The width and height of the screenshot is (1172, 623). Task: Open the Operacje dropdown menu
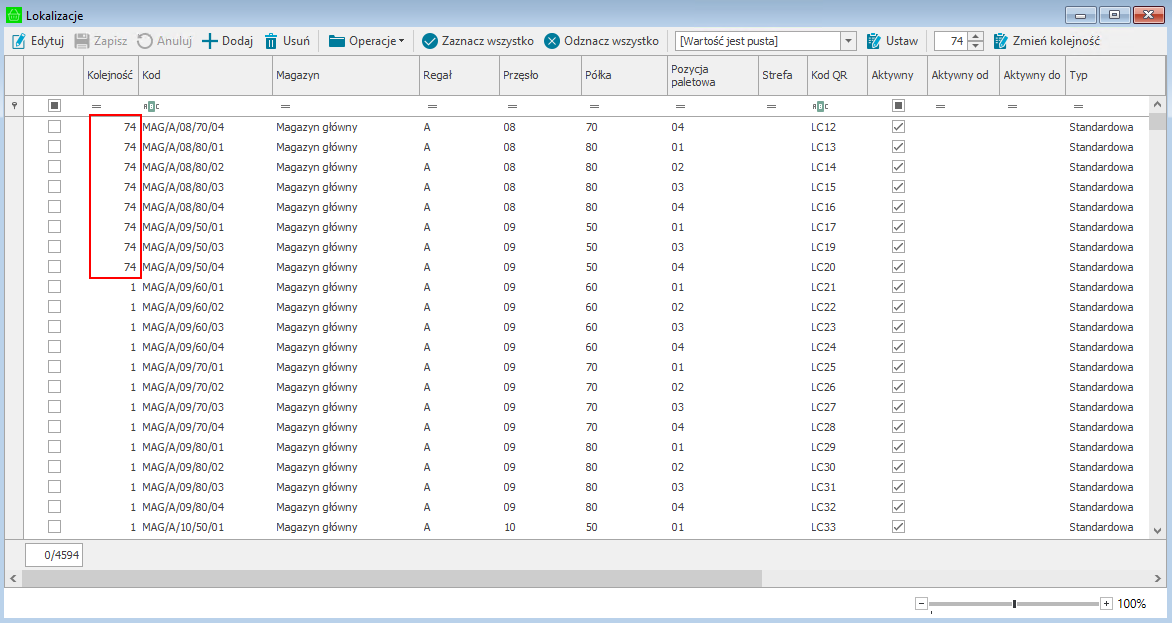tap(367, 41)
